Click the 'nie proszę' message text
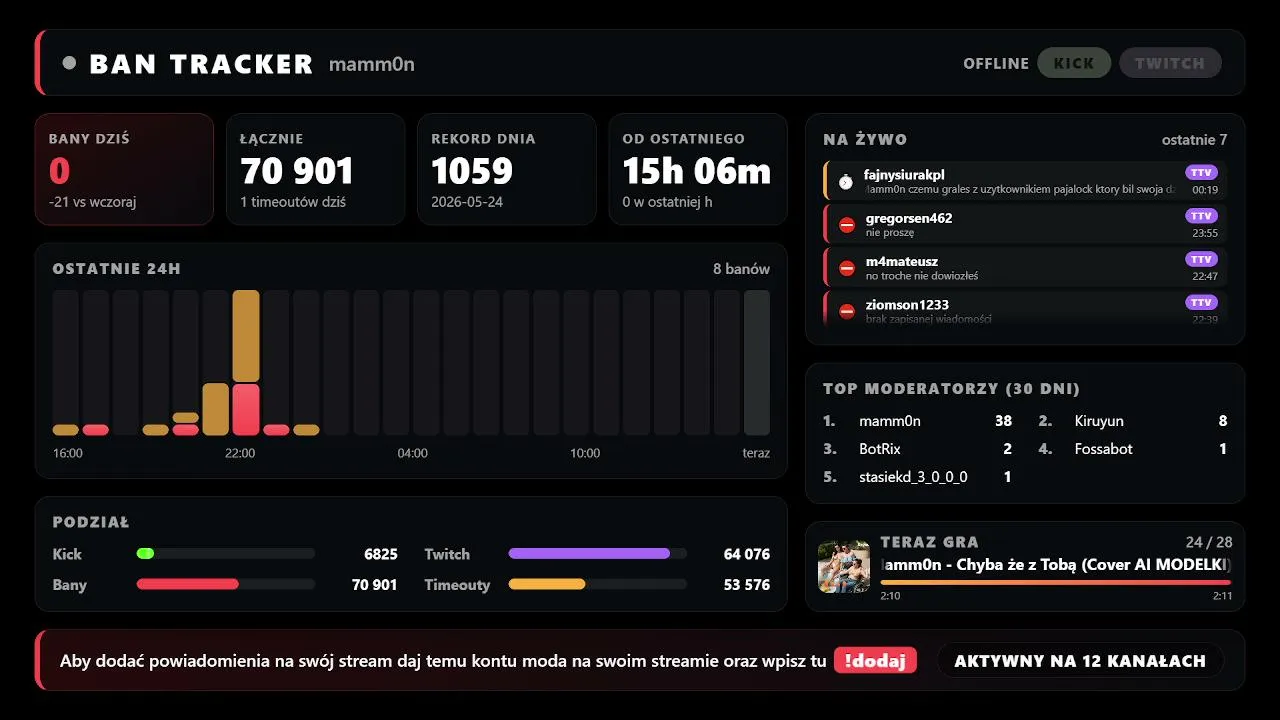 click(x=890, y=233)
